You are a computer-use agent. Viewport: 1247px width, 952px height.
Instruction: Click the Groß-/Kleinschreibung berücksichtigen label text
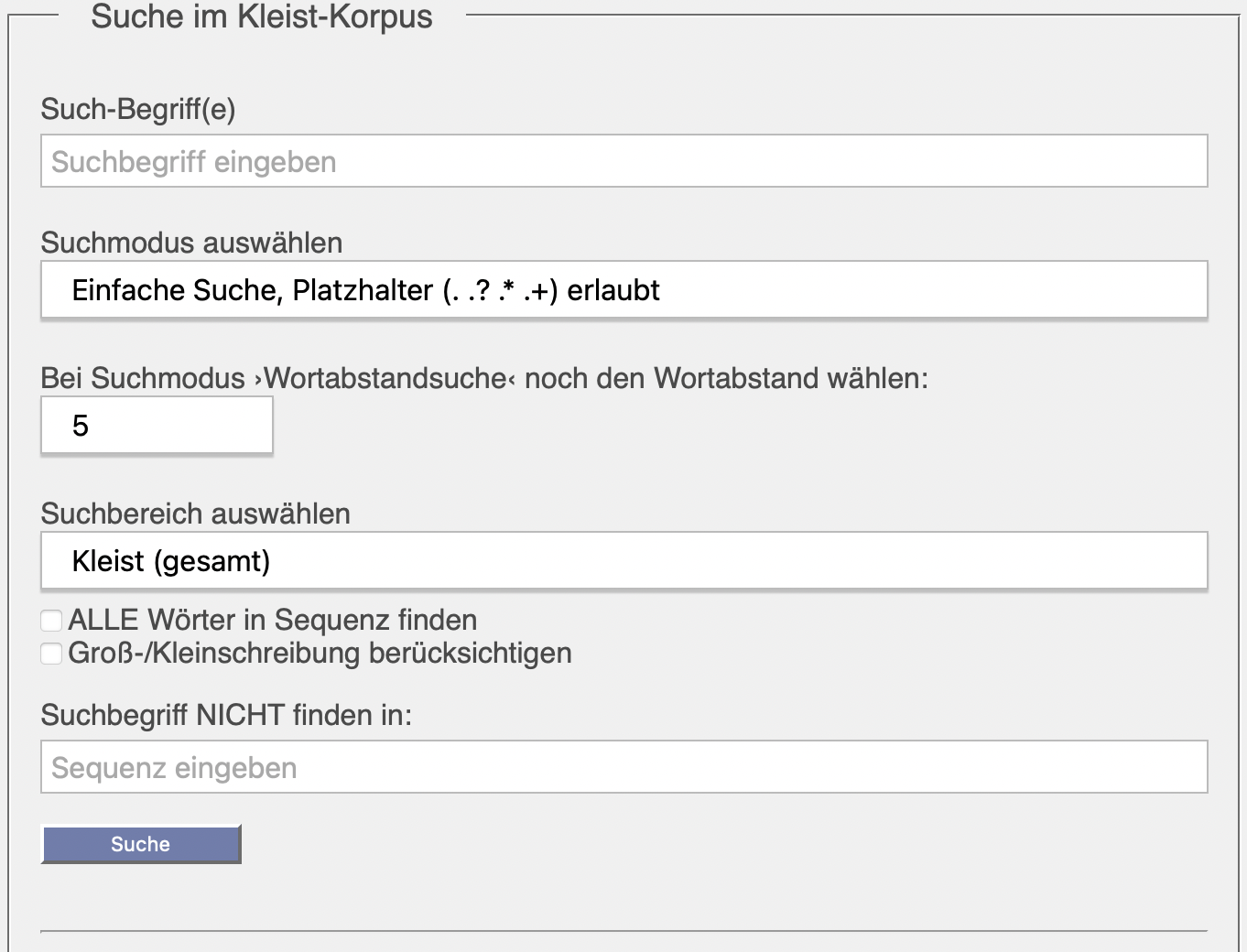click(320, 654)
